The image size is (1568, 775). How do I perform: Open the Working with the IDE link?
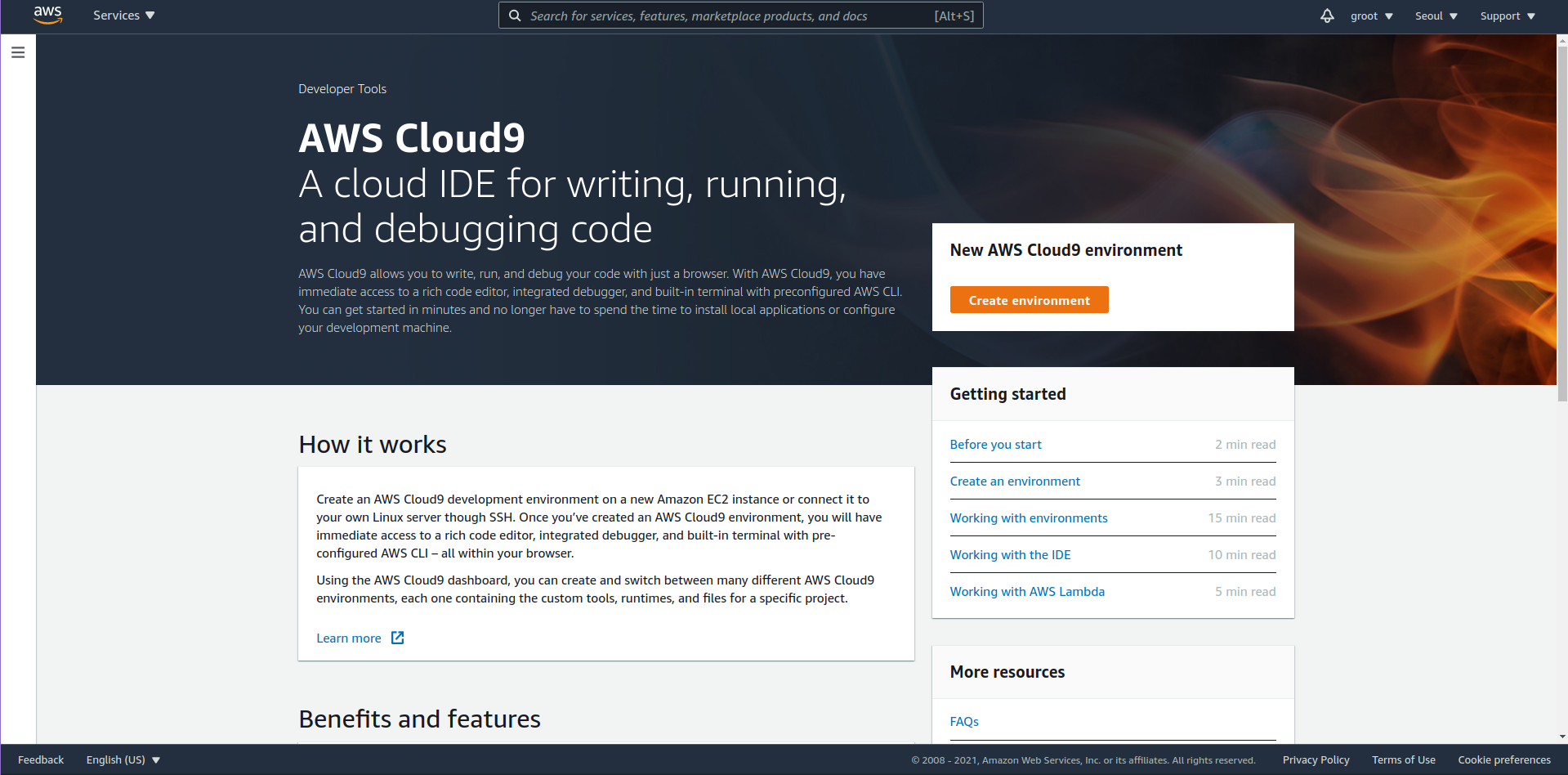click(x=1010, y=554)
